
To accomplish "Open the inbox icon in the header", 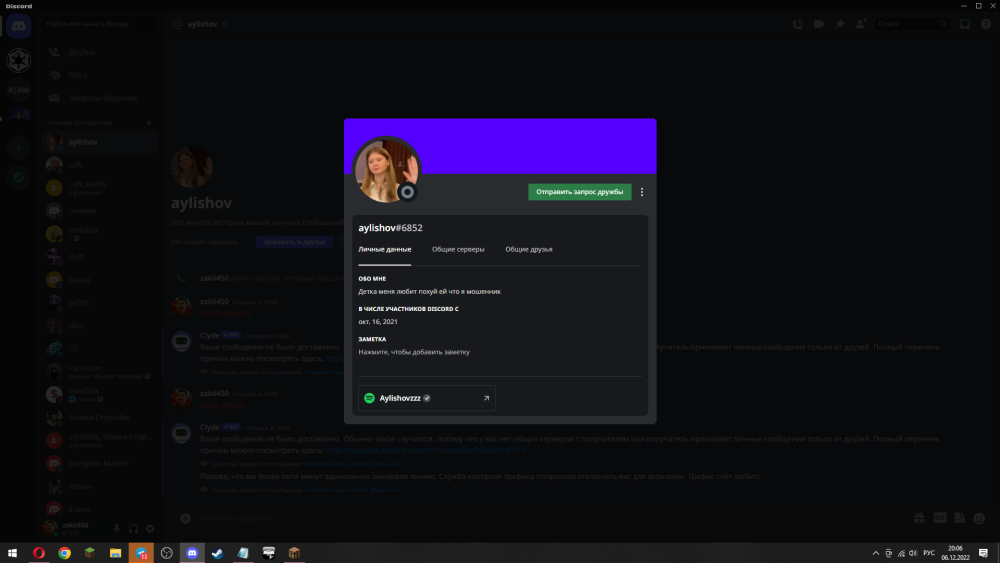I will click(x=965, y=24).
